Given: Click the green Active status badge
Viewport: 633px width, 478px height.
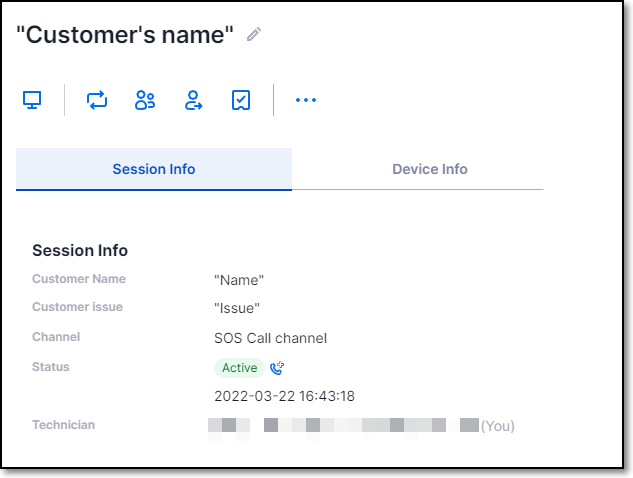Looking at the screenshot, I should click(x=239, y=368).
